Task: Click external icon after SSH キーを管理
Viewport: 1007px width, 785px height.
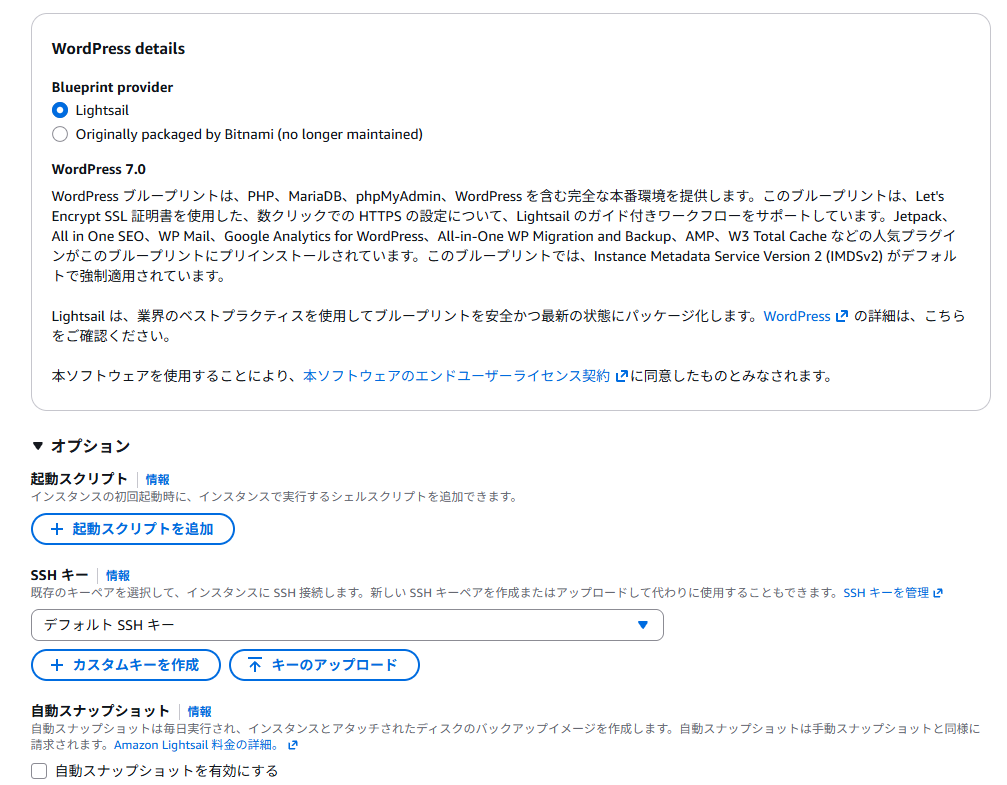Action: (938, 593)
